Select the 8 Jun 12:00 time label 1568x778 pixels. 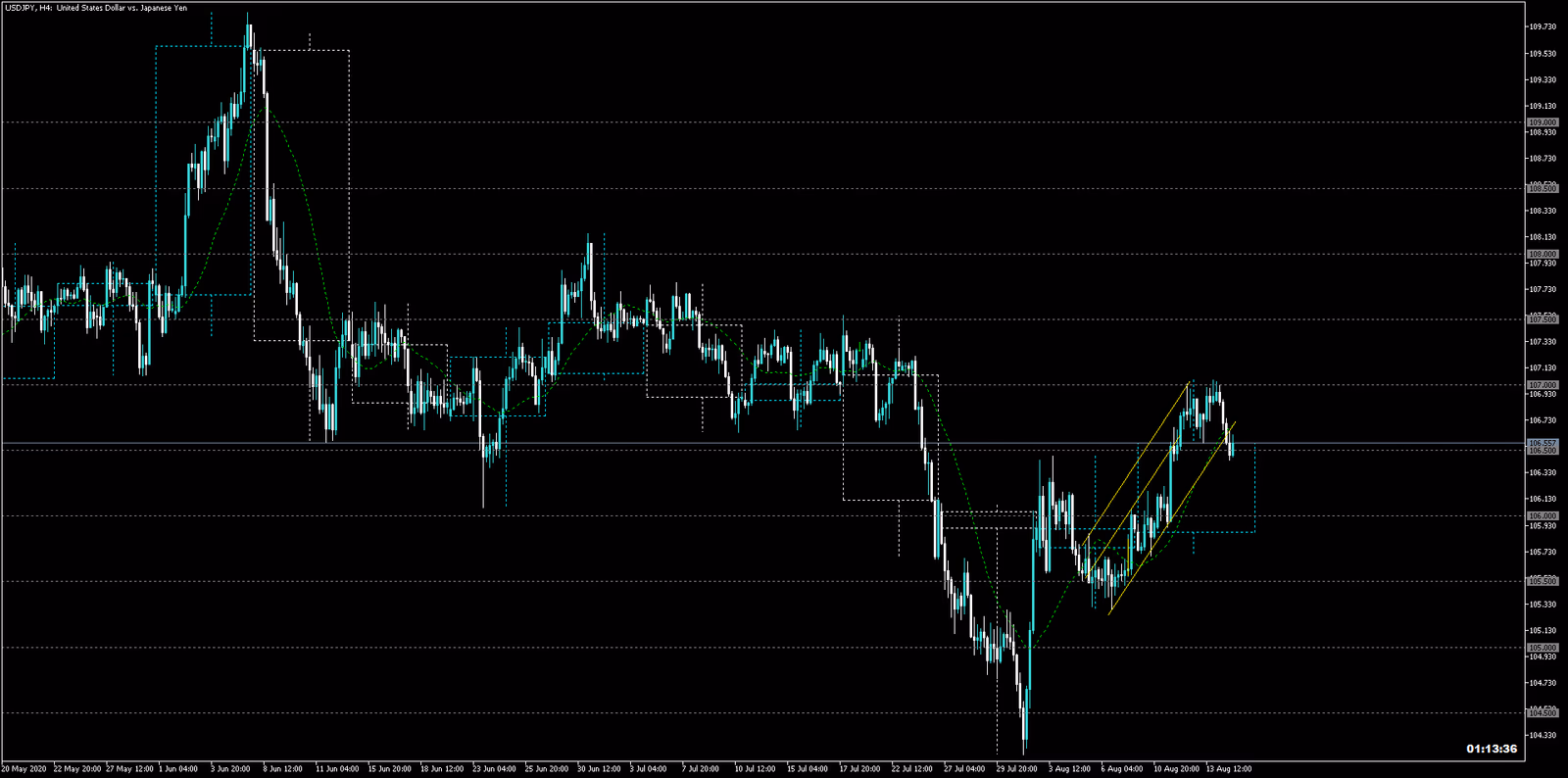click(282, 769)
